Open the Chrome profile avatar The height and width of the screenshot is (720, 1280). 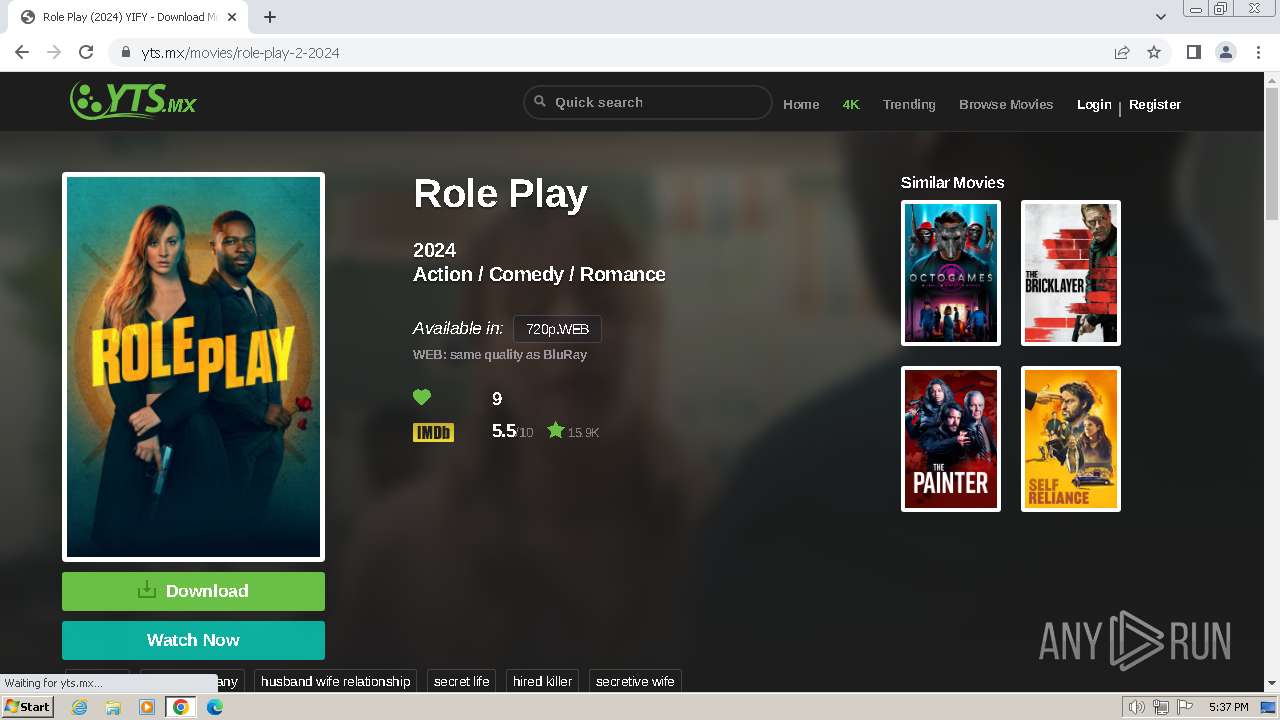point(1226,53)
